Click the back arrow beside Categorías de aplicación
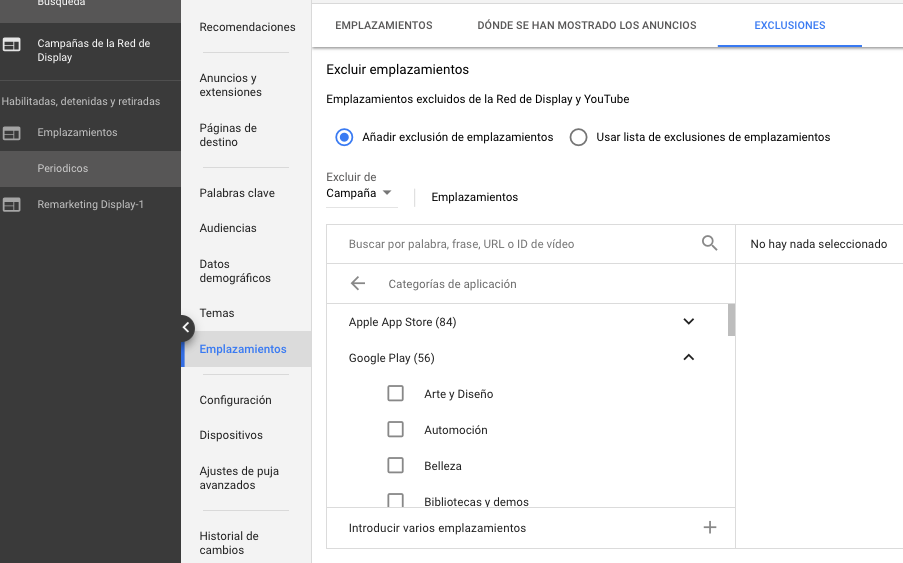The height and width of the screenshot is (563, 903). click(x=358, y=284)
